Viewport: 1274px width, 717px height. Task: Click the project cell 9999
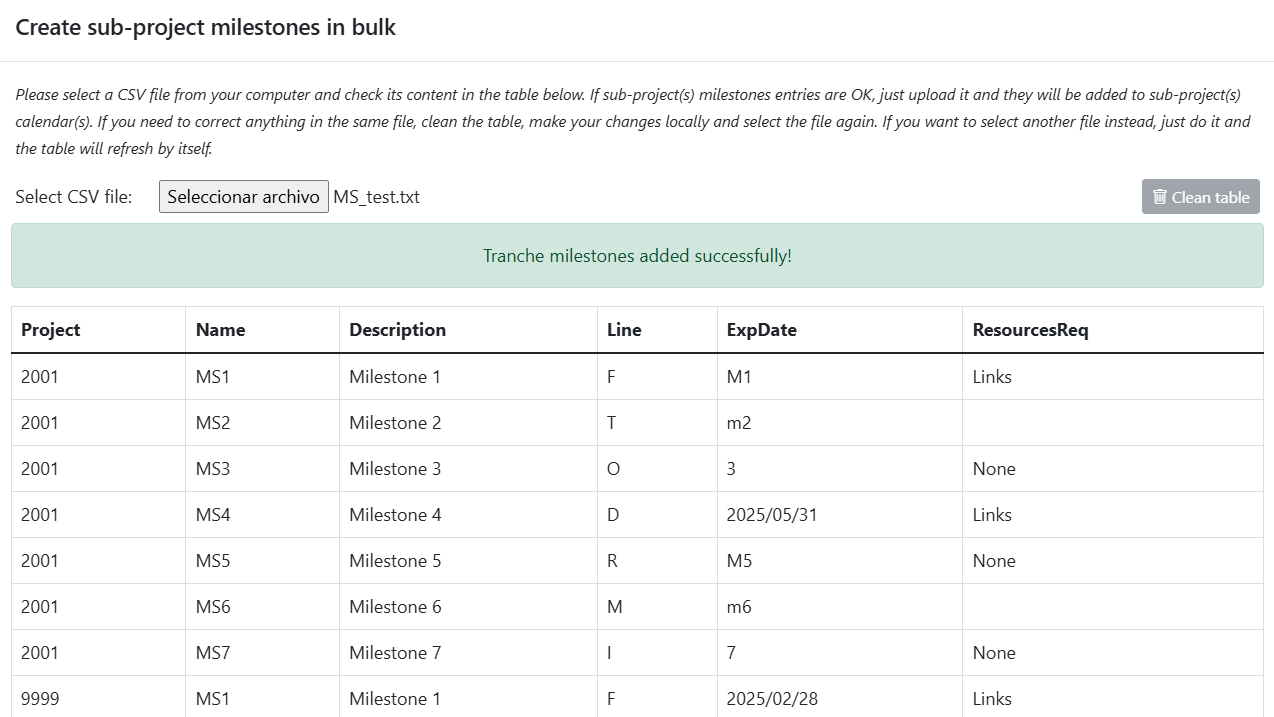[x=99, y=697]
